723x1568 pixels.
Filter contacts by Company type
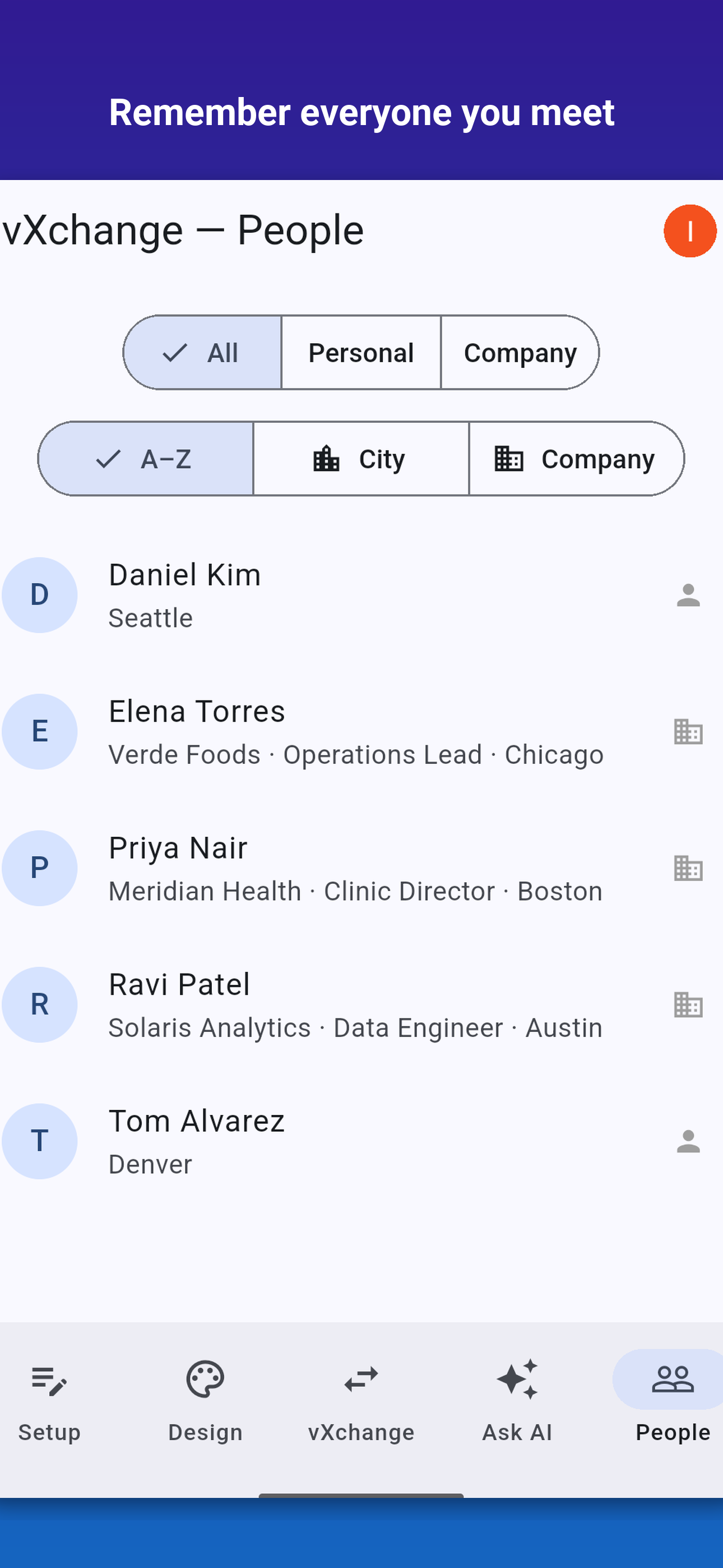point(520,352)
